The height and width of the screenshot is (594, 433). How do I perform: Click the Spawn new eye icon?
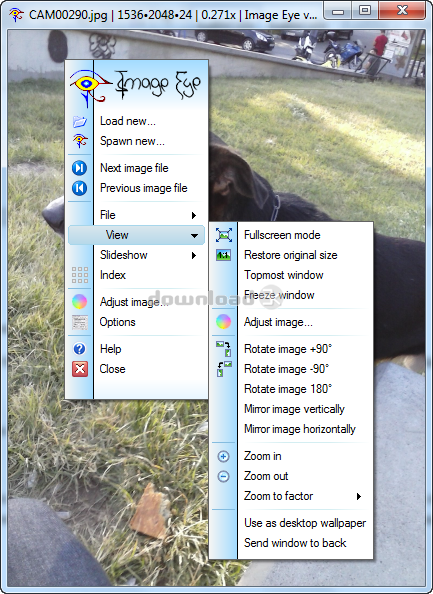[80, 141]
